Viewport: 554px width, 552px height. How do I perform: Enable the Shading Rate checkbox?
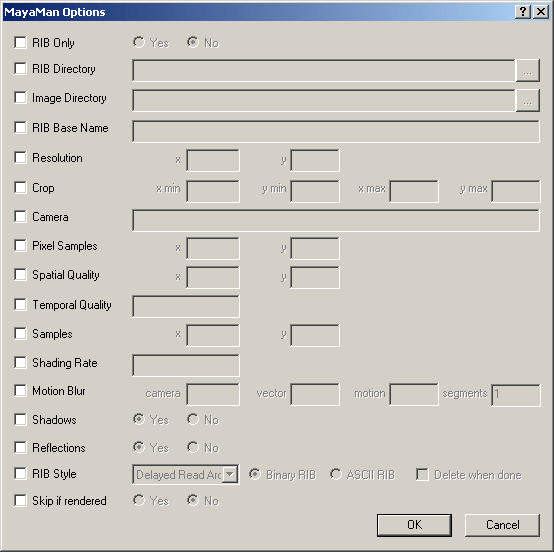click(20, 362)
